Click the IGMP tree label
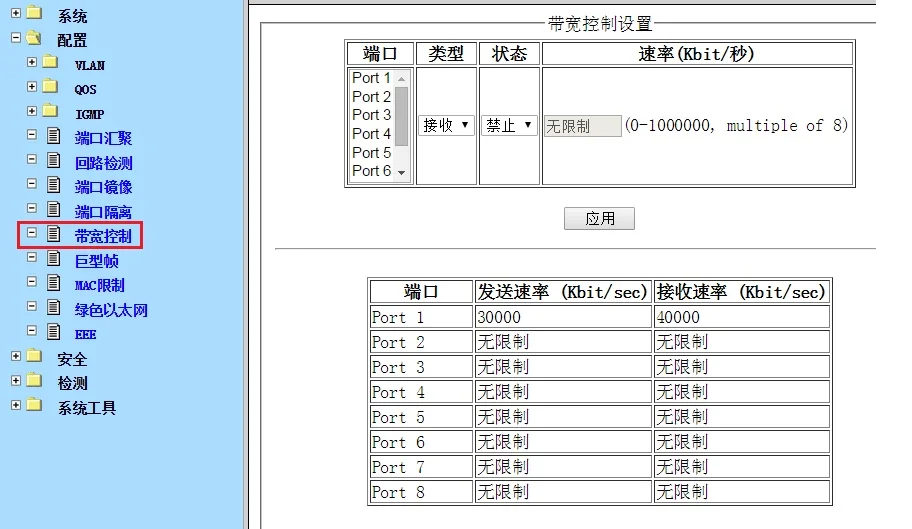 click(x=90, y=114)
